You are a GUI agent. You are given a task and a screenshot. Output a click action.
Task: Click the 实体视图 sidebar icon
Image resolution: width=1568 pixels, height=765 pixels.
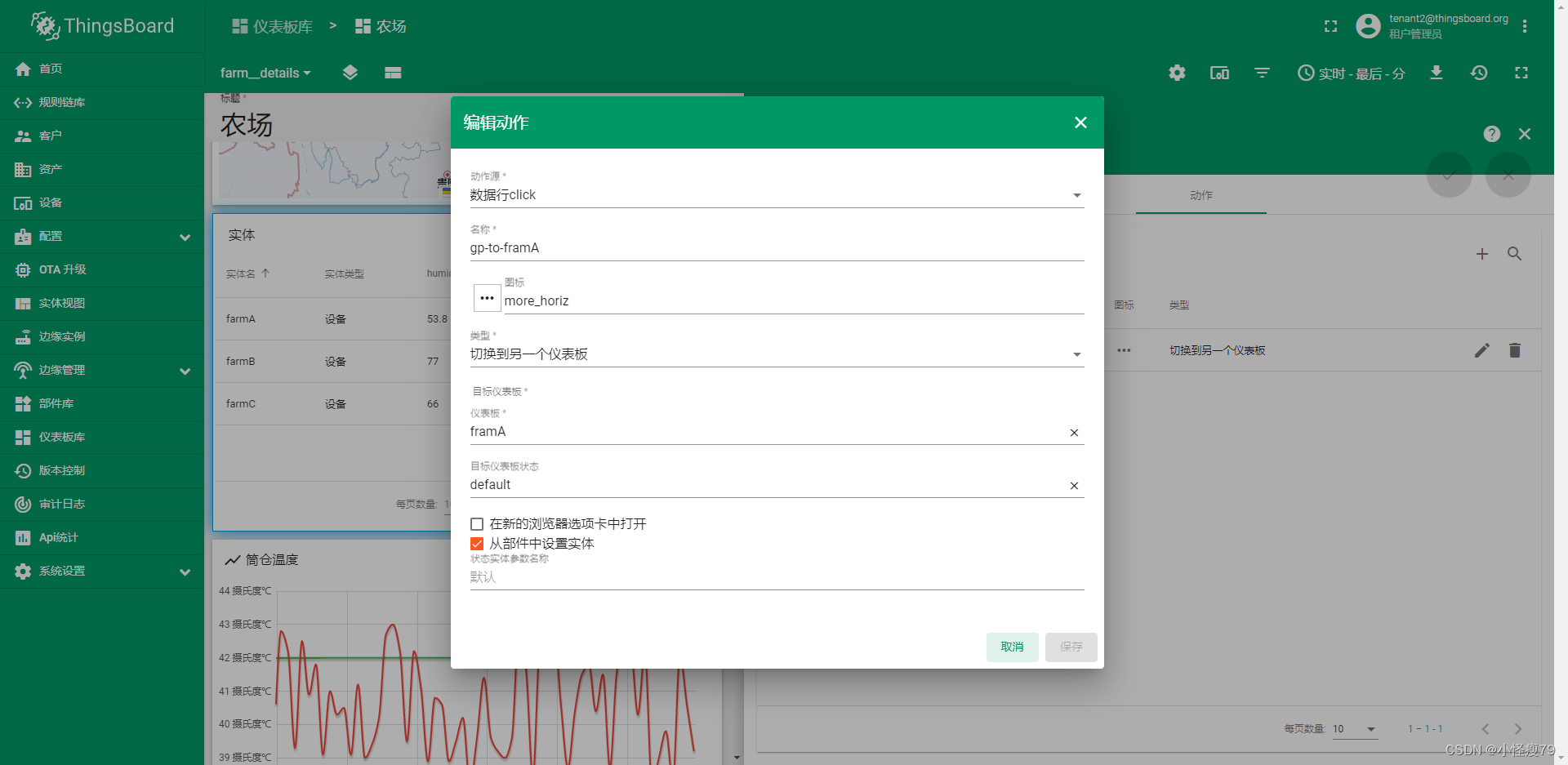point(23,303)
